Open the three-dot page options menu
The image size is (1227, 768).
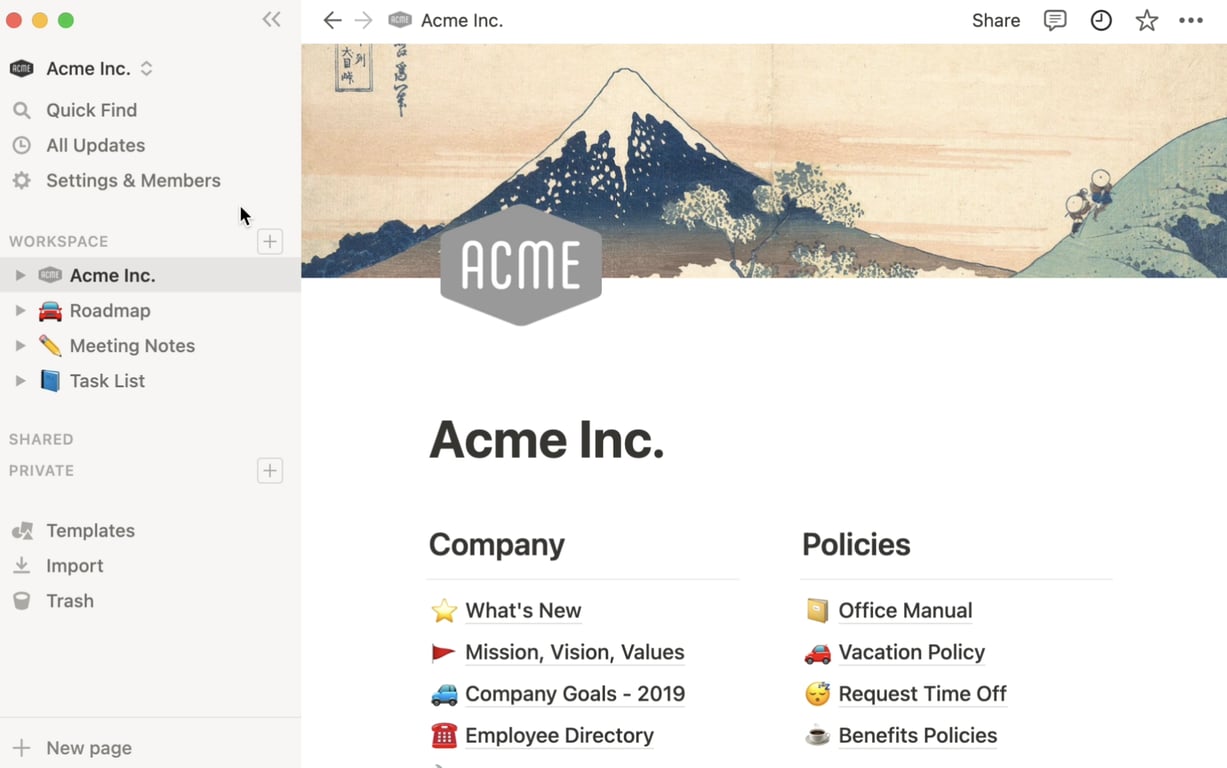[1190, 20]
